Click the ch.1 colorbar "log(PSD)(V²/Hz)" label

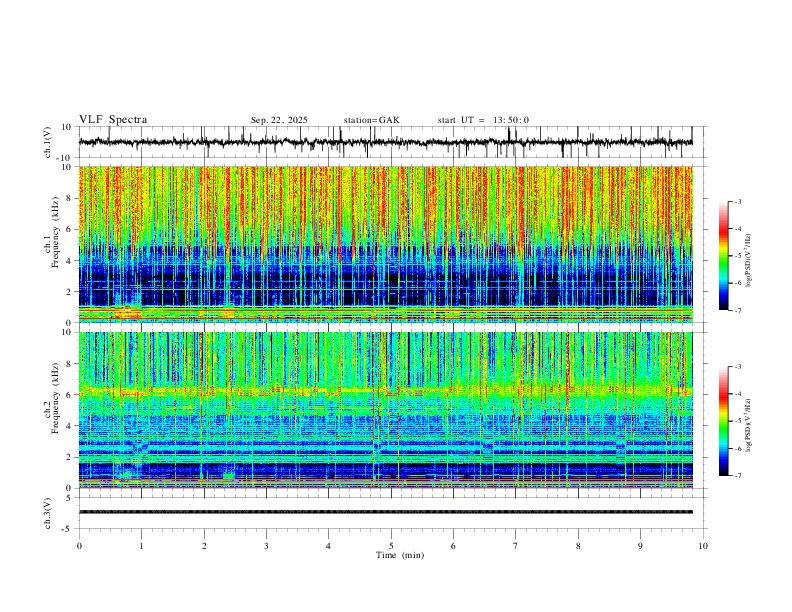click(x=749, y=261)
